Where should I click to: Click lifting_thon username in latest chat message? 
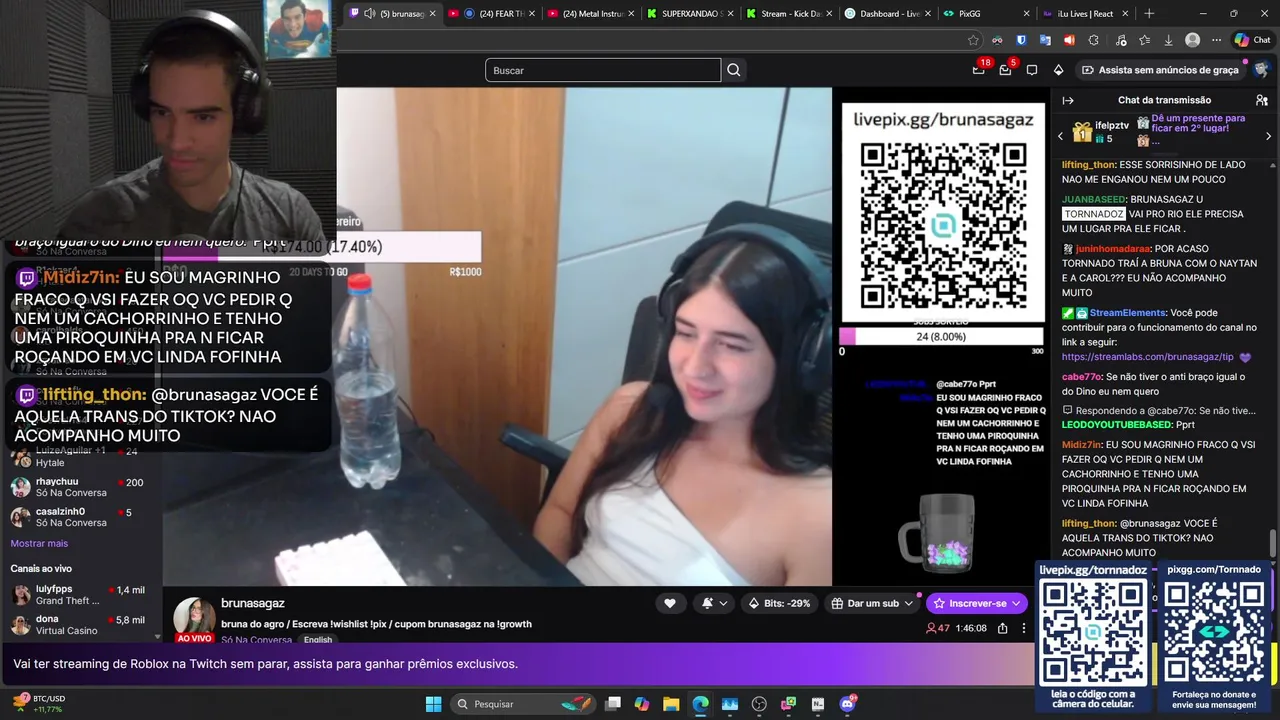(1089, 523)
